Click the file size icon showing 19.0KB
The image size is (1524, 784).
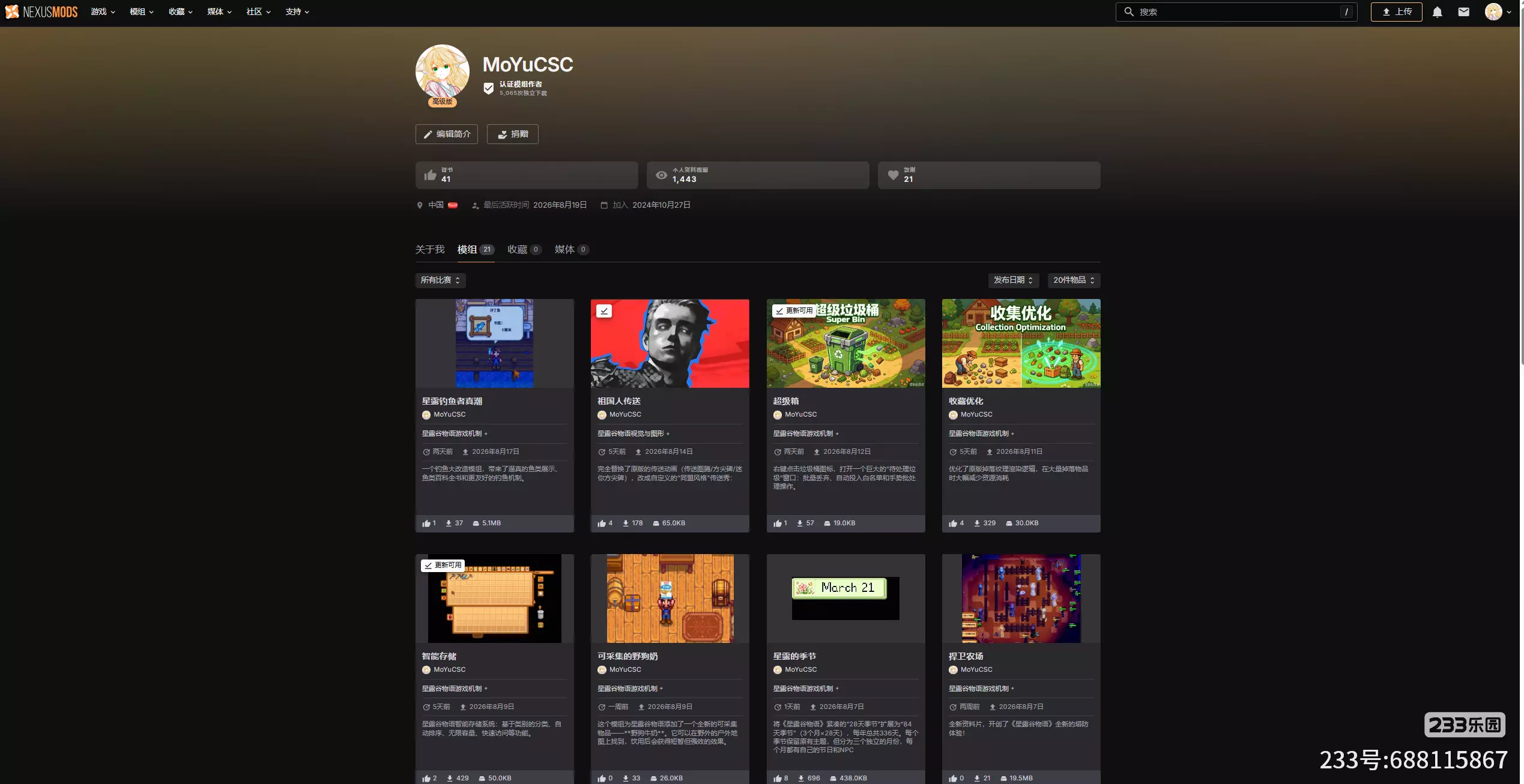click(827, 523)
